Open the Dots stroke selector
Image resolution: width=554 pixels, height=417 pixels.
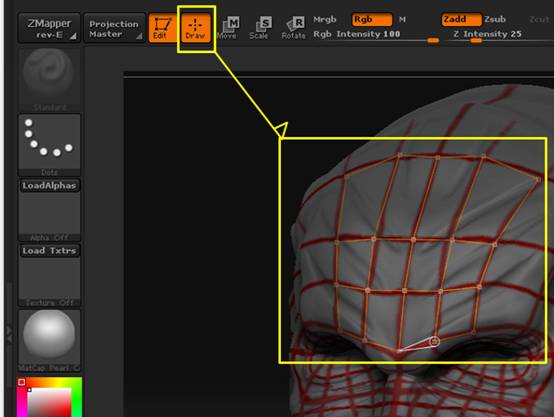coord(49,145)
